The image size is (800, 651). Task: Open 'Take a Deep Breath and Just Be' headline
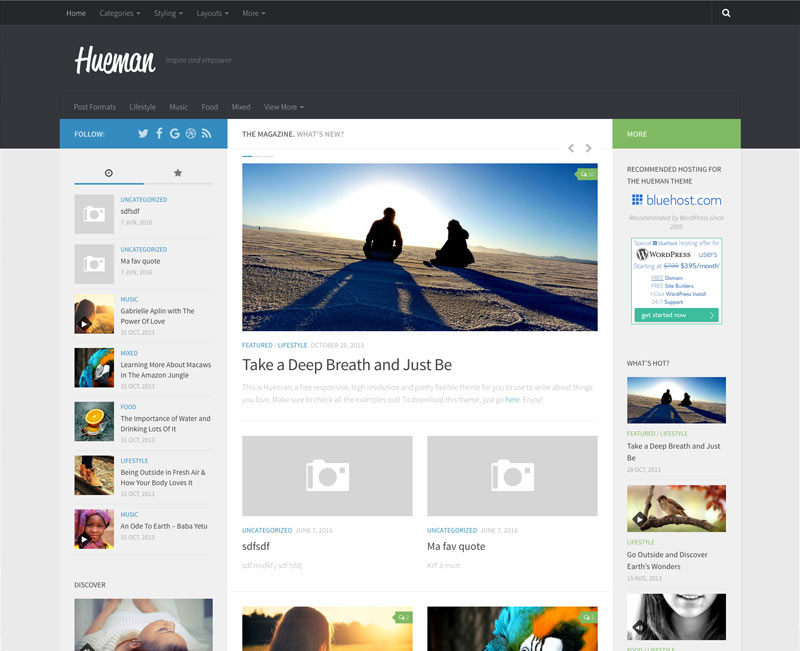tap(347, 365)
